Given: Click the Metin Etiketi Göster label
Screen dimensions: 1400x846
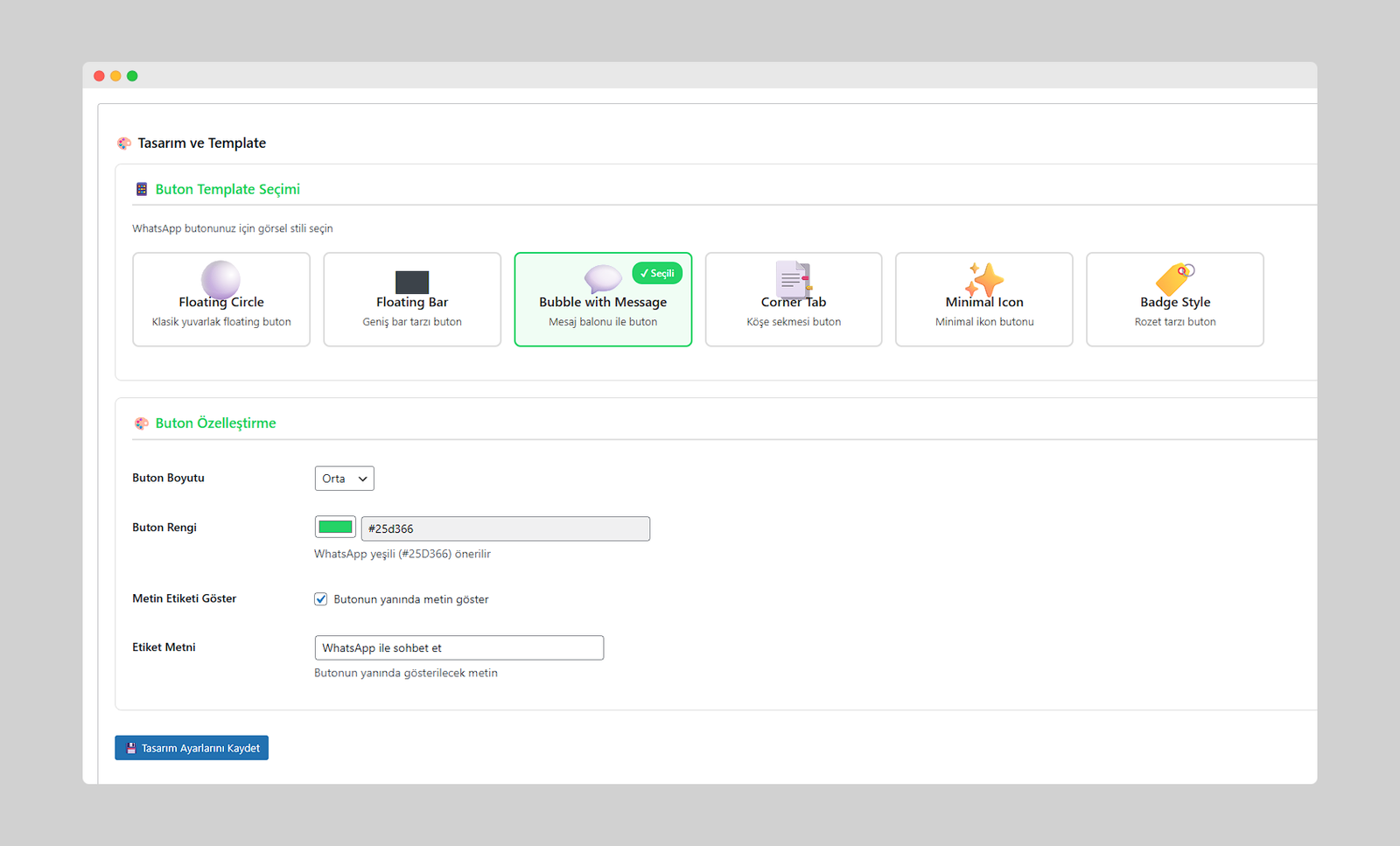Looking at the screenshot, I should (185, 598).
